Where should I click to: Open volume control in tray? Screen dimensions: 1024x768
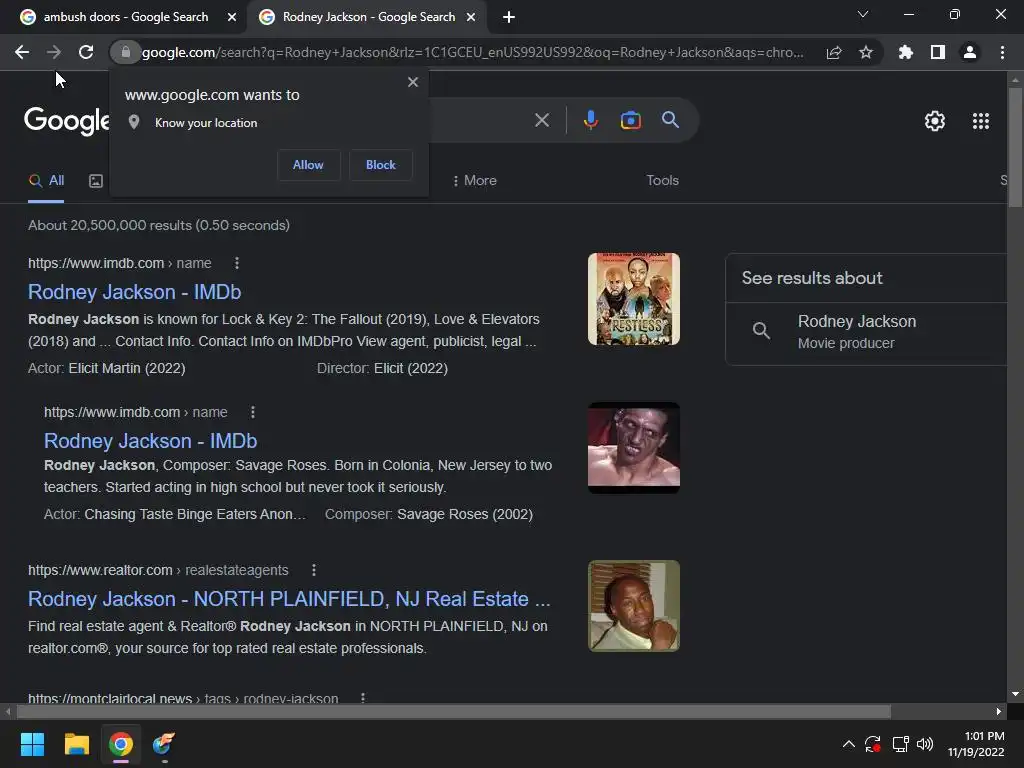(x=925, y=744)
